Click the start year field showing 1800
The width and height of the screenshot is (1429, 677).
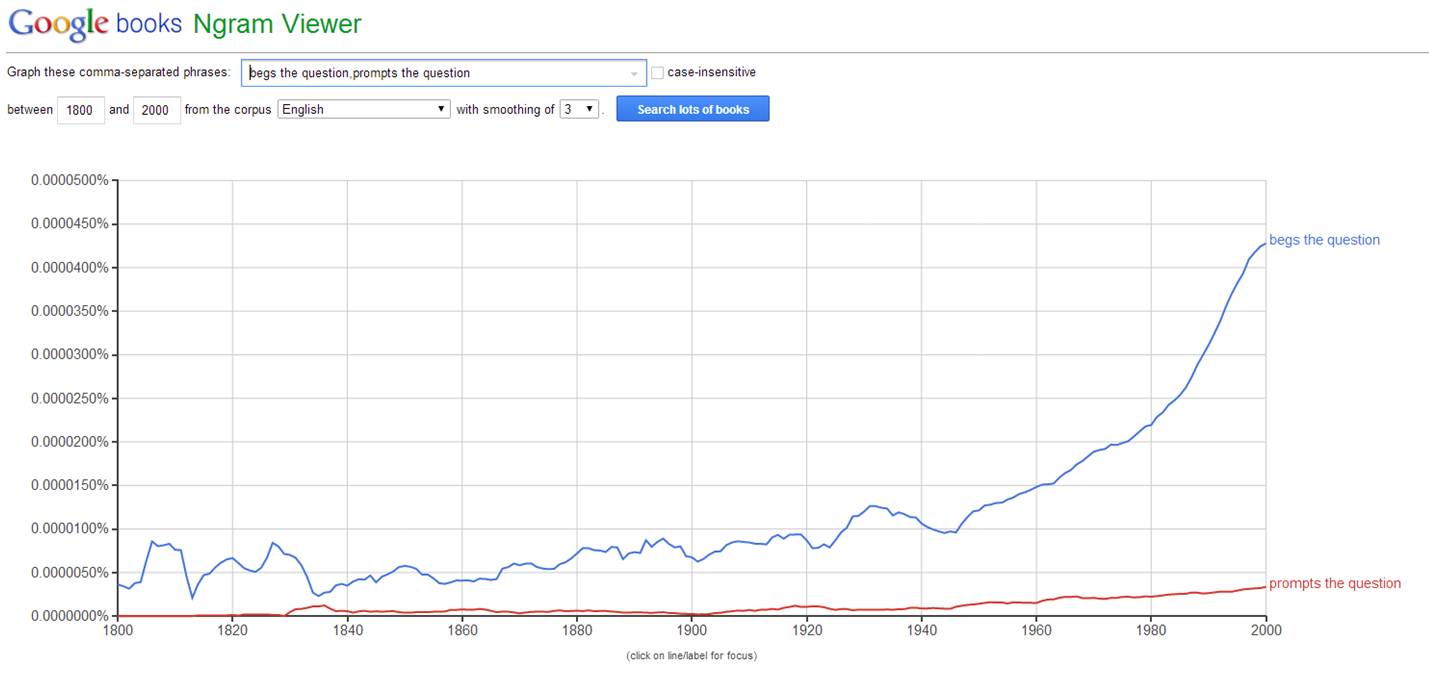tap(82, 110)
